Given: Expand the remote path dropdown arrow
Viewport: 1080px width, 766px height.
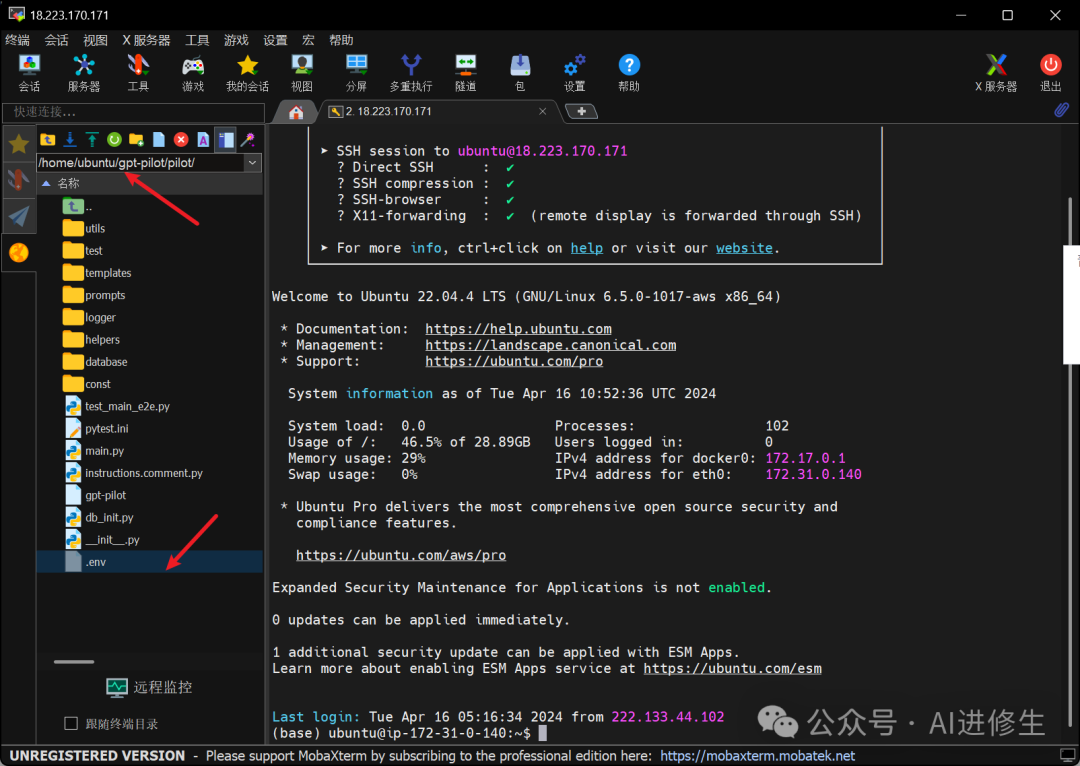Looking at the screenshot, I should (252, 163).
